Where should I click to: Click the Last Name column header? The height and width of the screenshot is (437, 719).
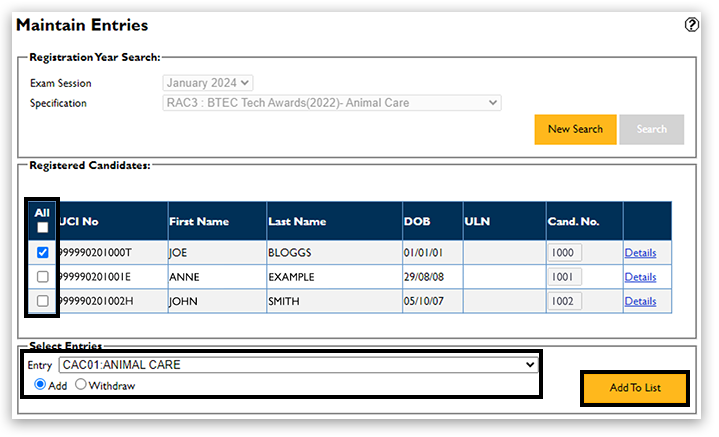[297, 221]
